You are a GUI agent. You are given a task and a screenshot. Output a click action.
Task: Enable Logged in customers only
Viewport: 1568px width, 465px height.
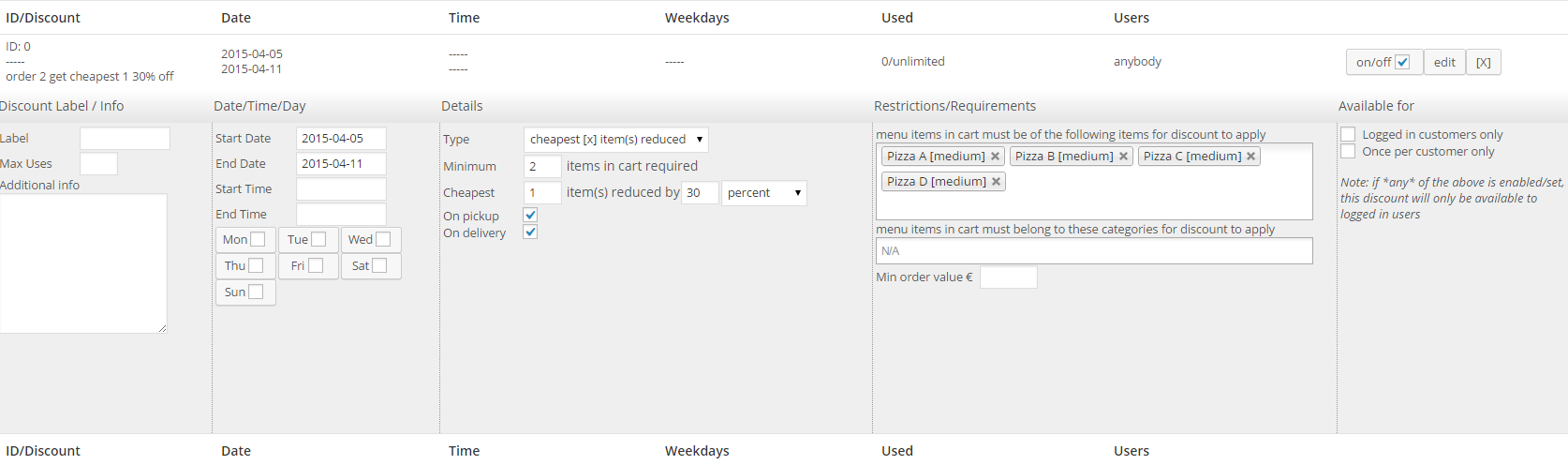[x=1348, y=134]
